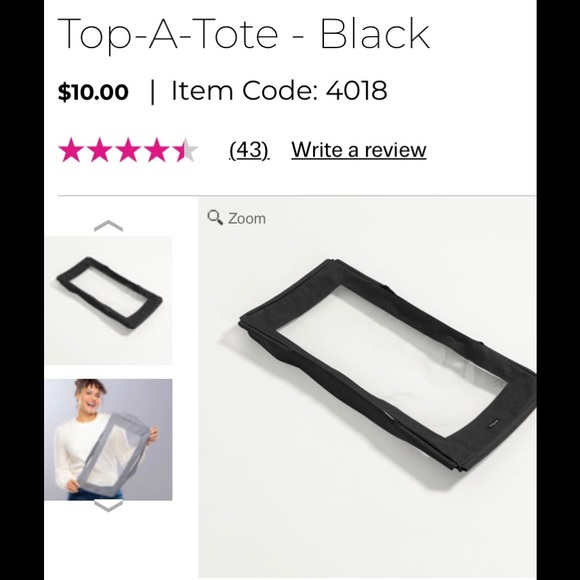Image resolution: width=580 pixels, height=580 pixels.
Task: Click the $10.00 price text
Action: pyautogui.click(x=93, y=91)
